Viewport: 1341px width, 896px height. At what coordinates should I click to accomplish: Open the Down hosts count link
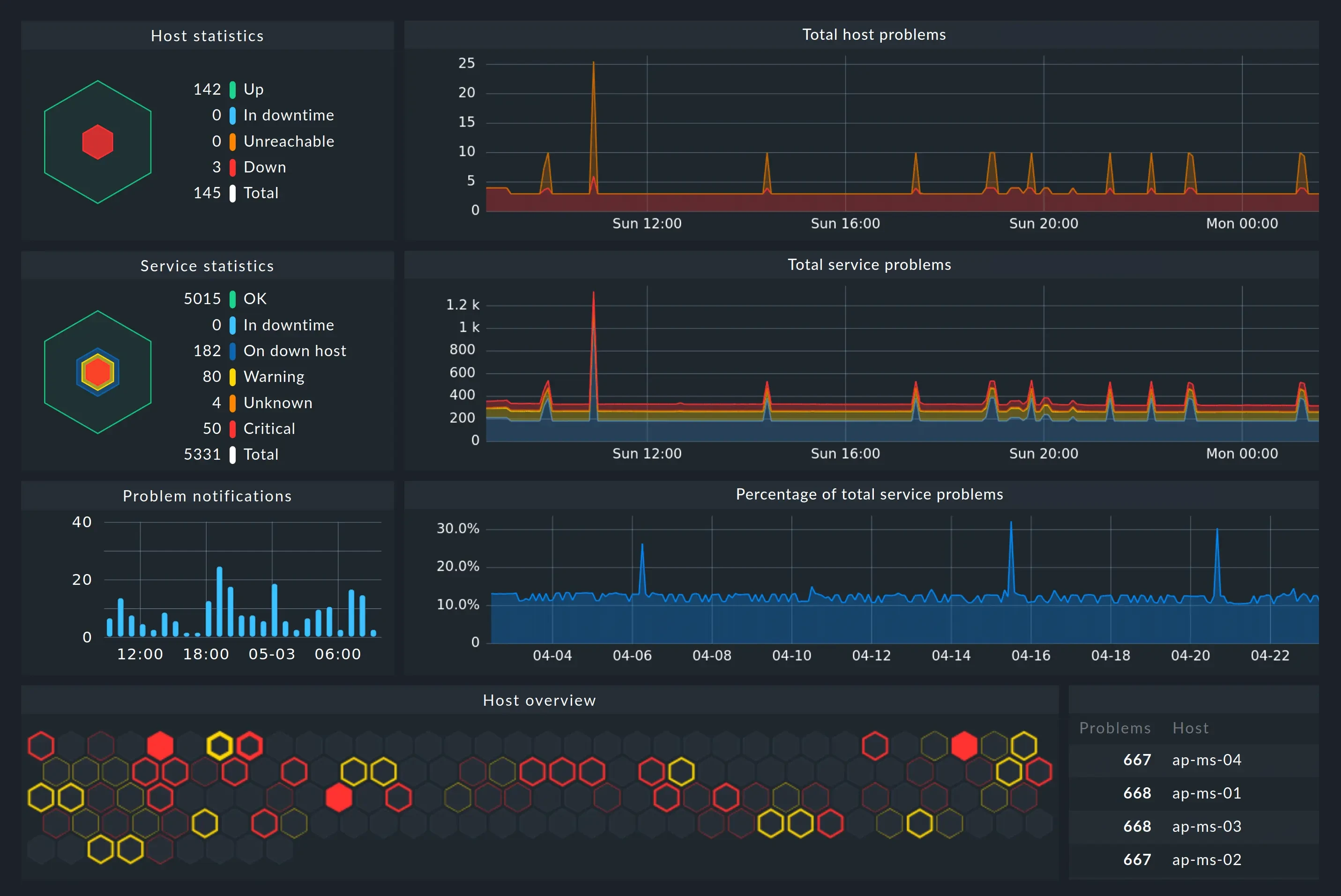216,167
